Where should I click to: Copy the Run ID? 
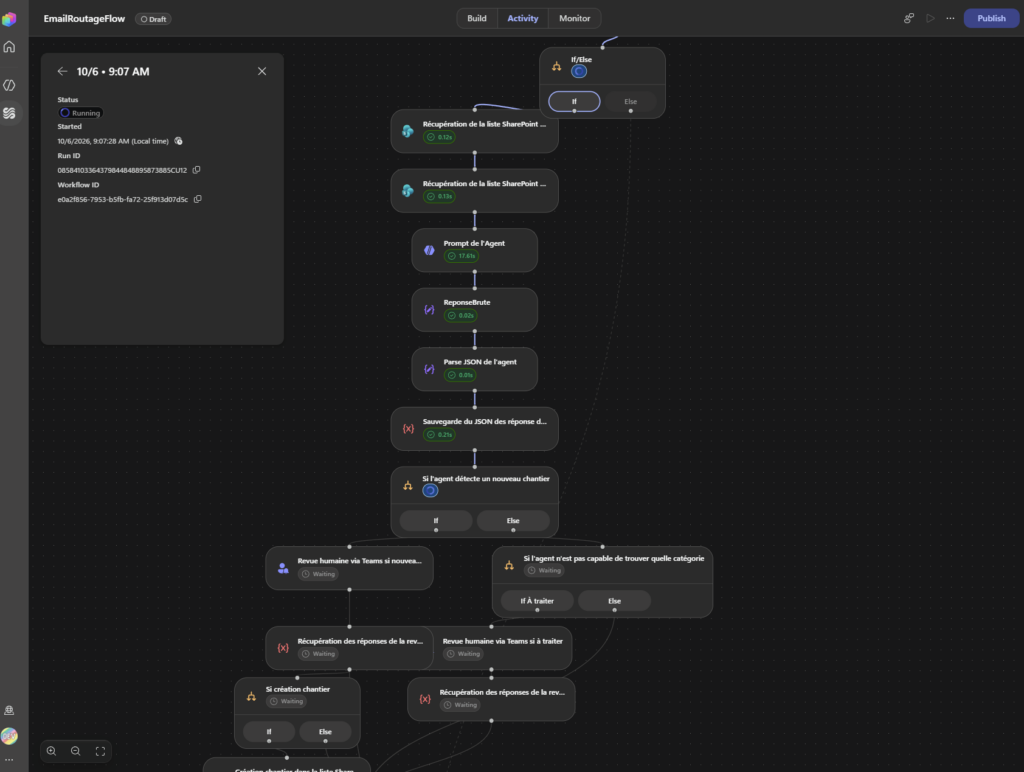[196, 170]
